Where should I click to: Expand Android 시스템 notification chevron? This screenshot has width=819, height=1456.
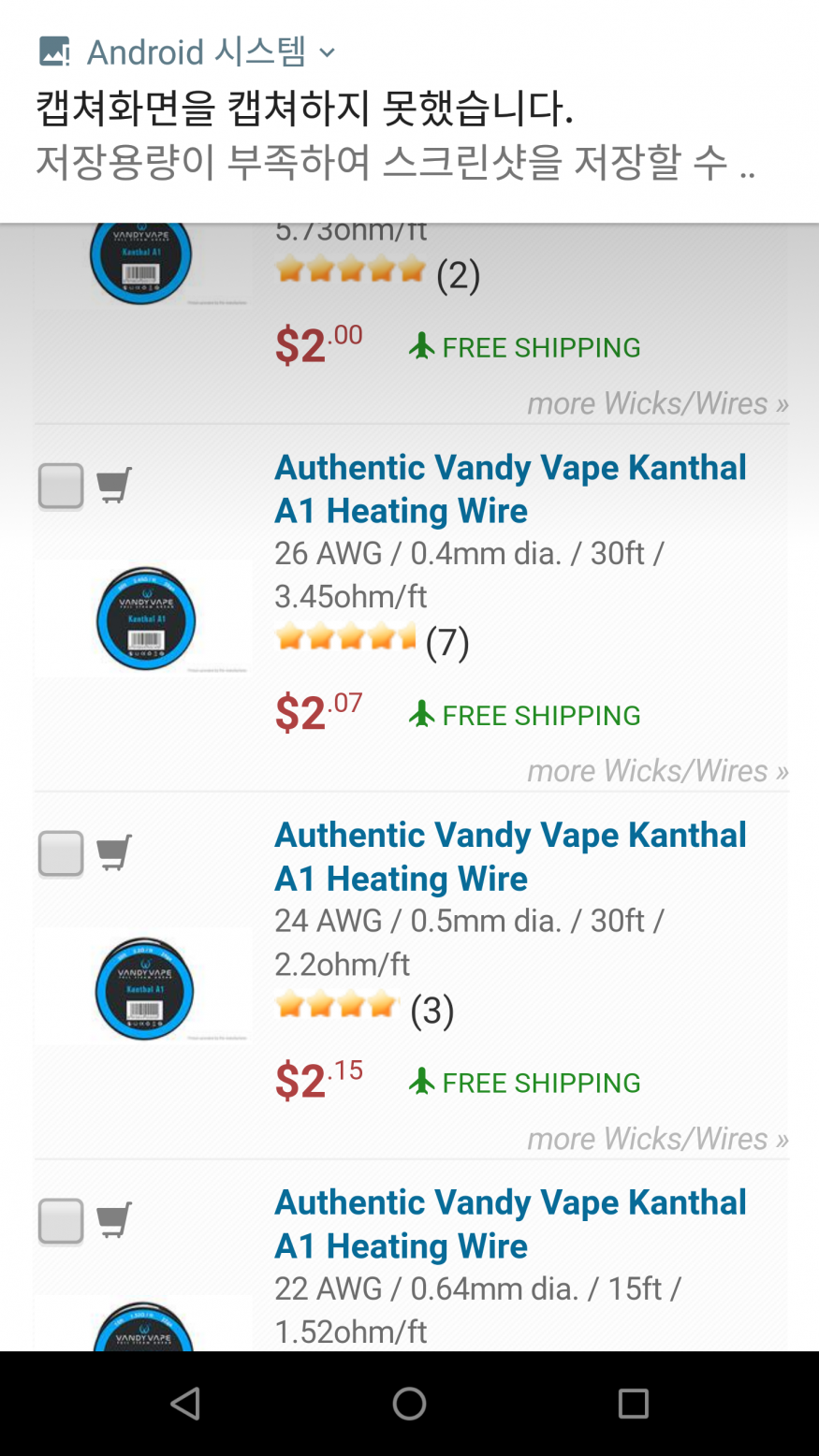pos(327,52)
